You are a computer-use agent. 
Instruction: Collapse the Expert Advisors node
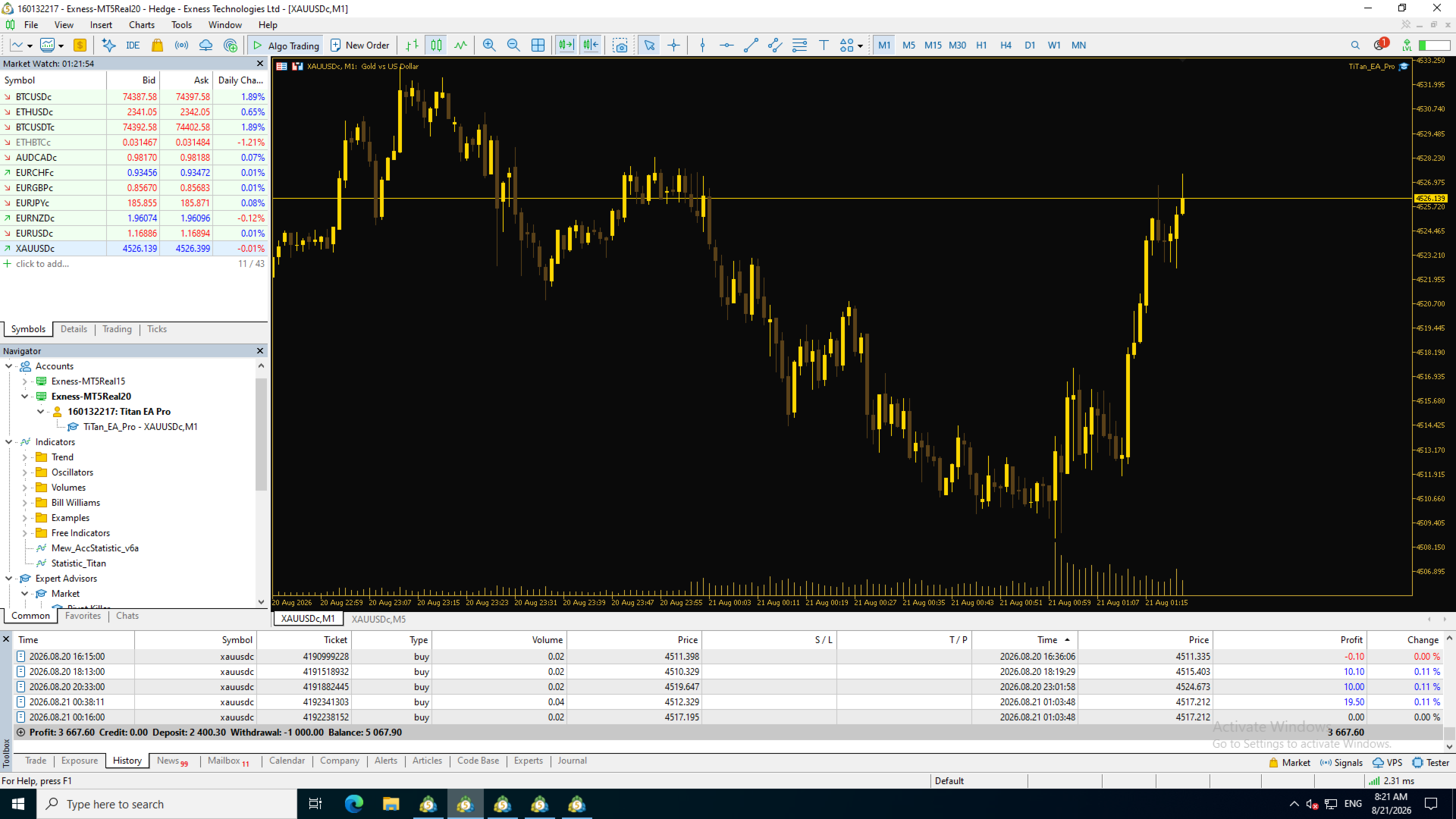click(8, 579)
